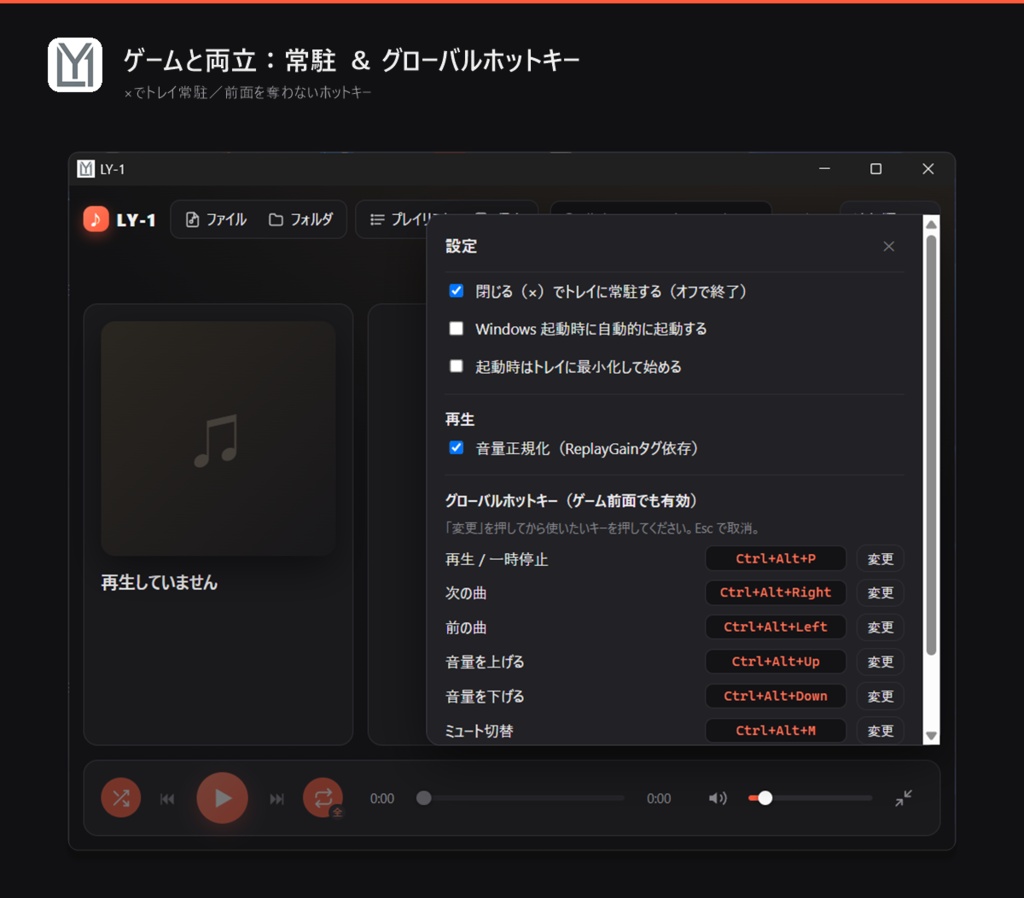The height and width of the screenshot is (898, 1024).
Task: Change the ミュート切替 hotkey
Action: point(880,731)
